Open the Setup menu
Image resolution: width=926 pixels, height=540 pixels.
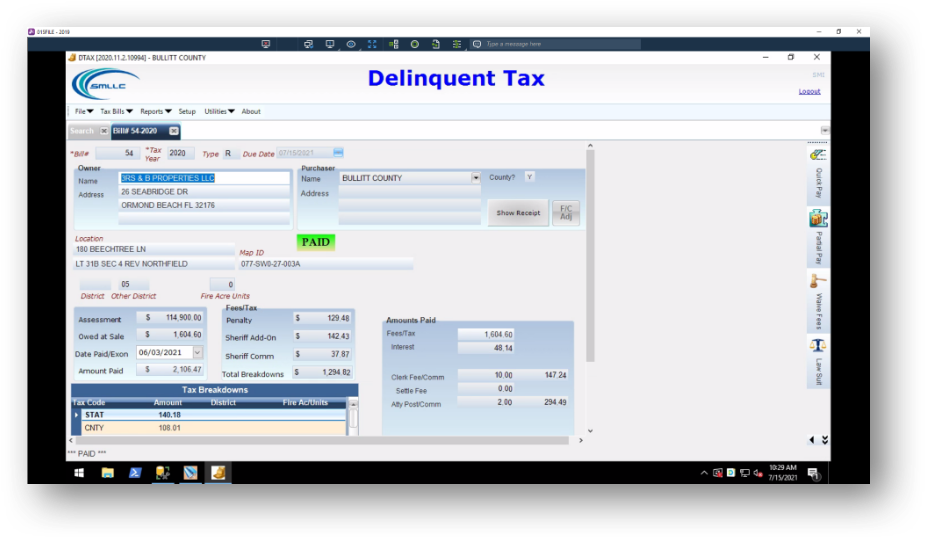[187, 111]
